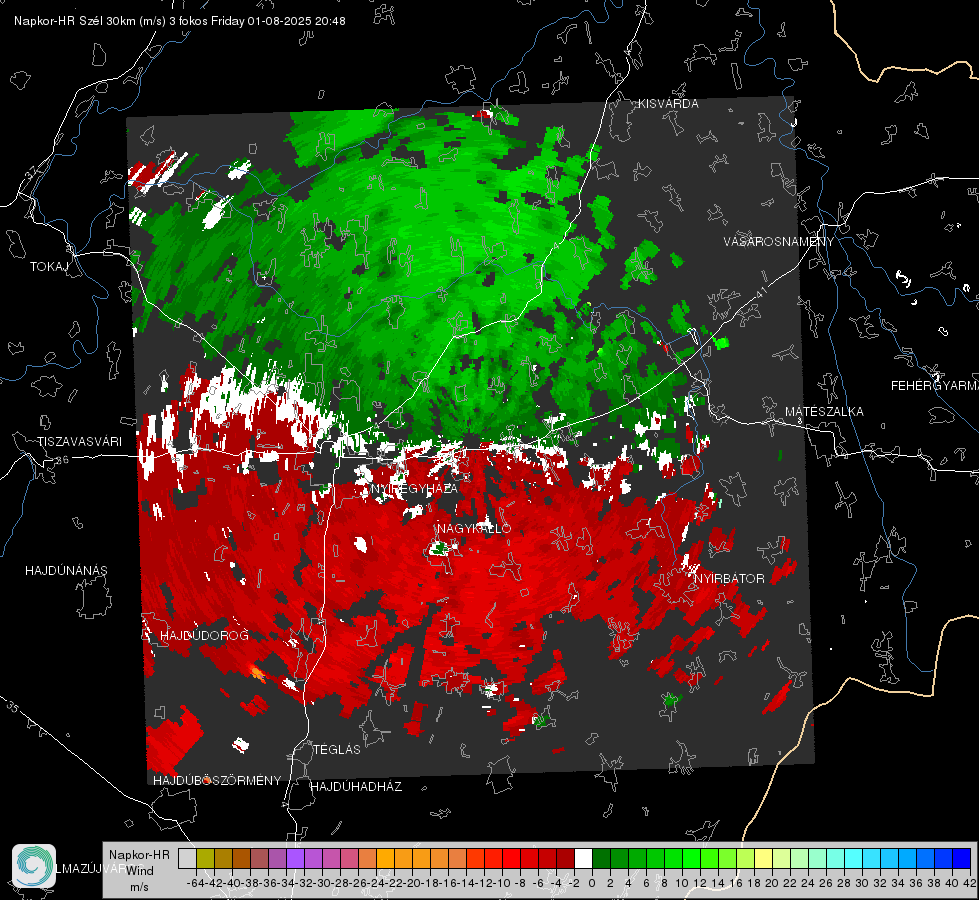This screenshot has height=900, width=979.
Task: Select the olive-yellow swatch after the grey one
Action: click(x=205, y=858)
